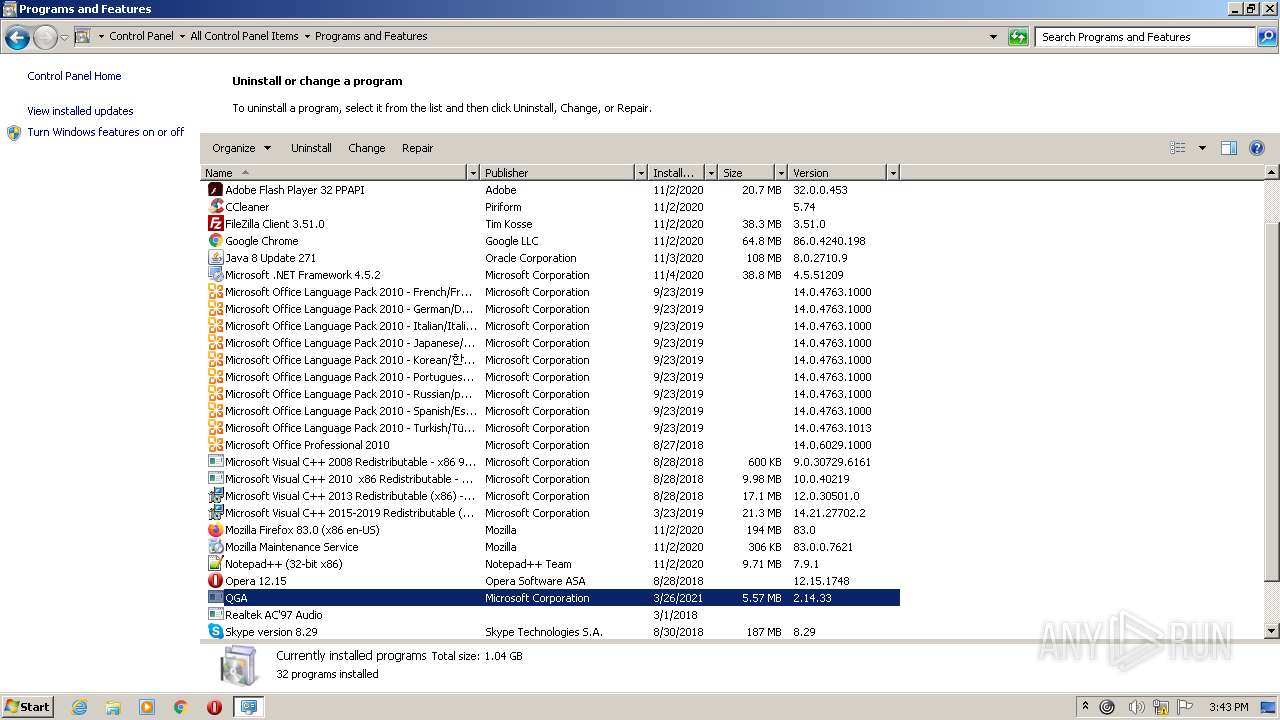Viewport: 1280px width, 720px height.
Task: Click the CCleaner program icon
Action: [x=215, y=207]
